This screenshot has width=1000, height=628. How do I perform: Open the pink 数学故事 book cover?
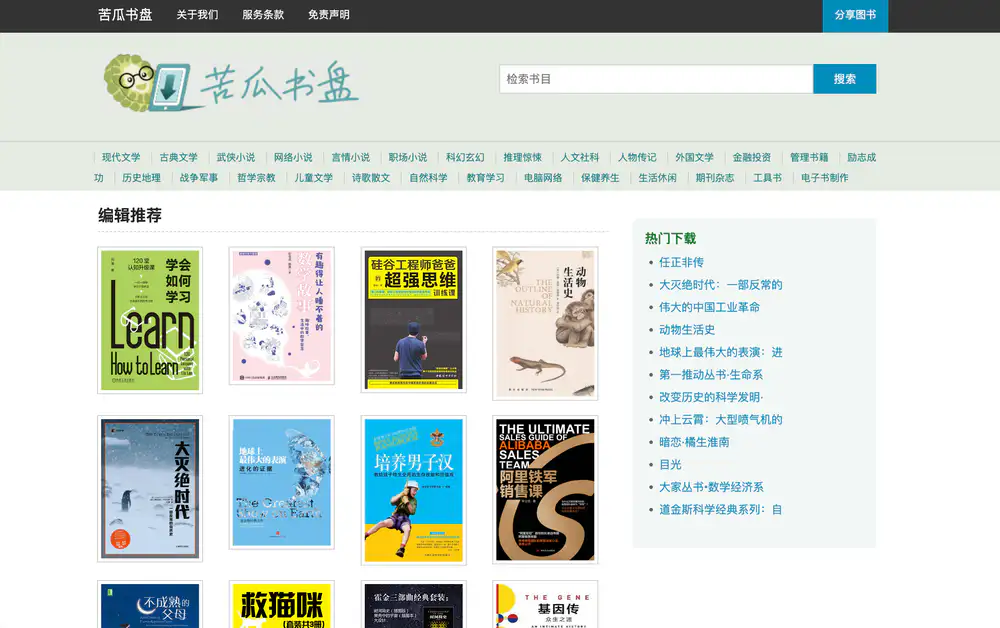point(282,316)
